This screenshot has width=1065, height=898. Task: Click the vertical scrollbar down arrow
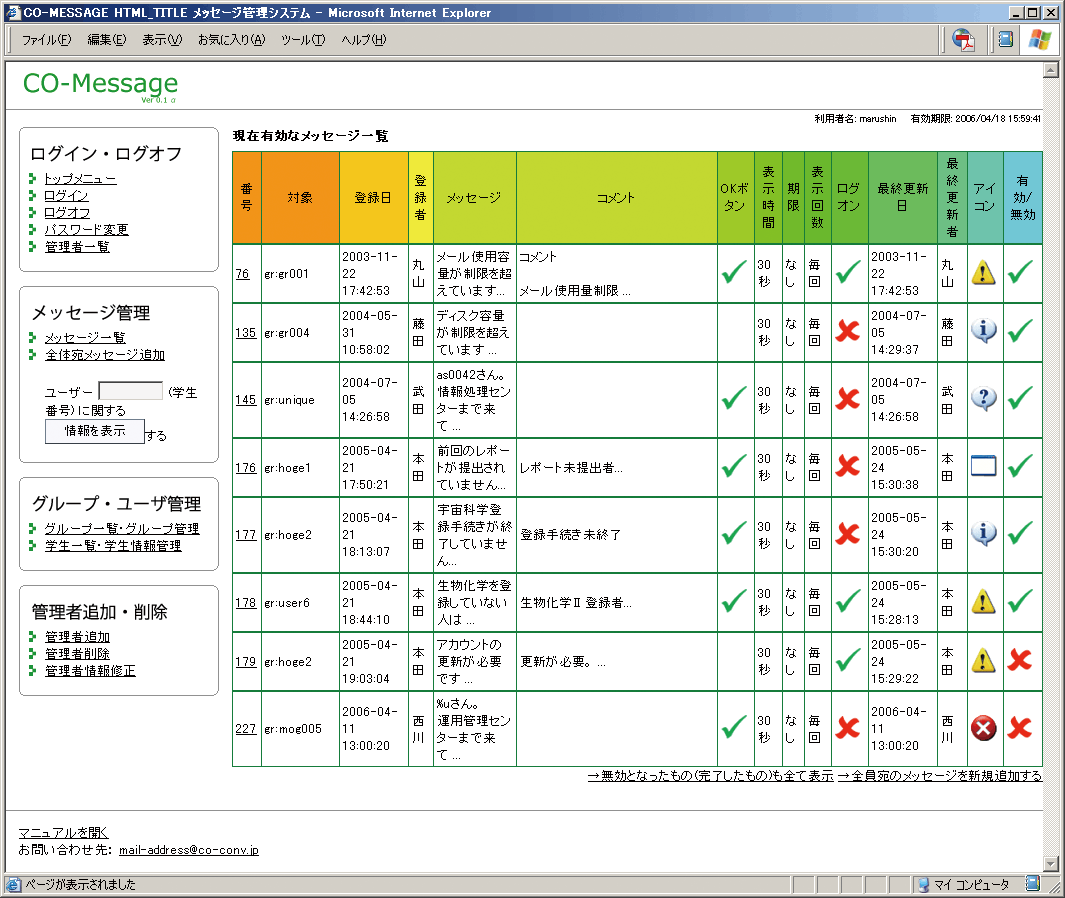(1050, 863)
